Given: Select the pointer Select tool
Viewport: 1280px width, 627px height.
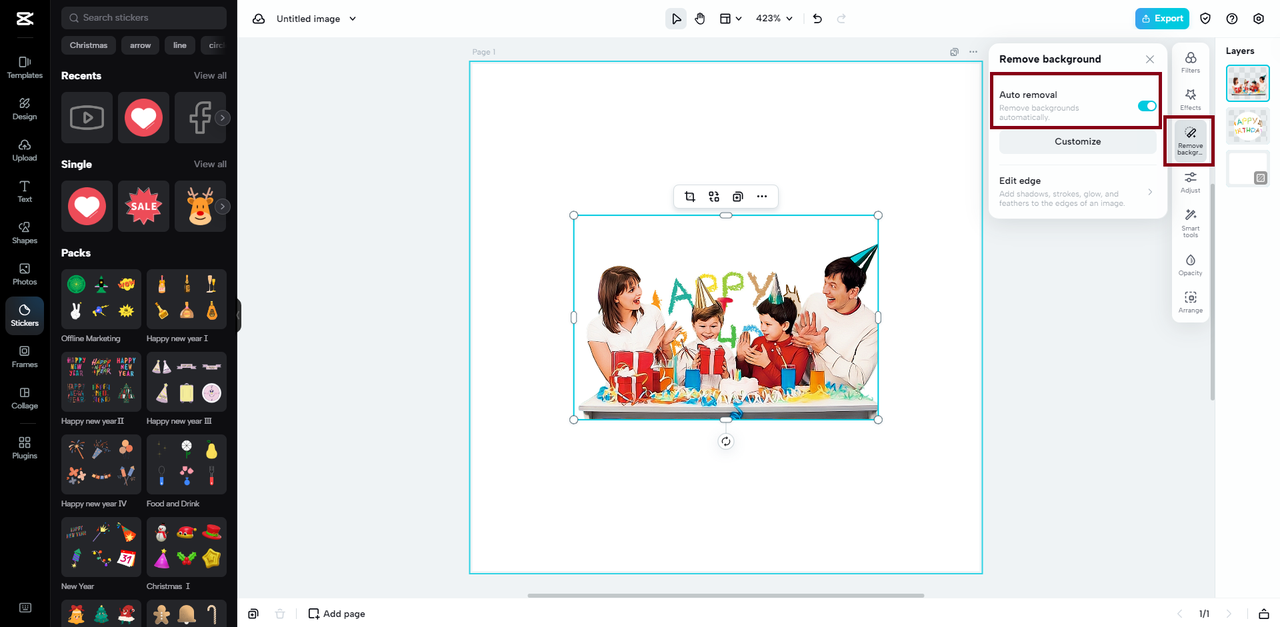Looking at the screenshot, I should 676,18.
